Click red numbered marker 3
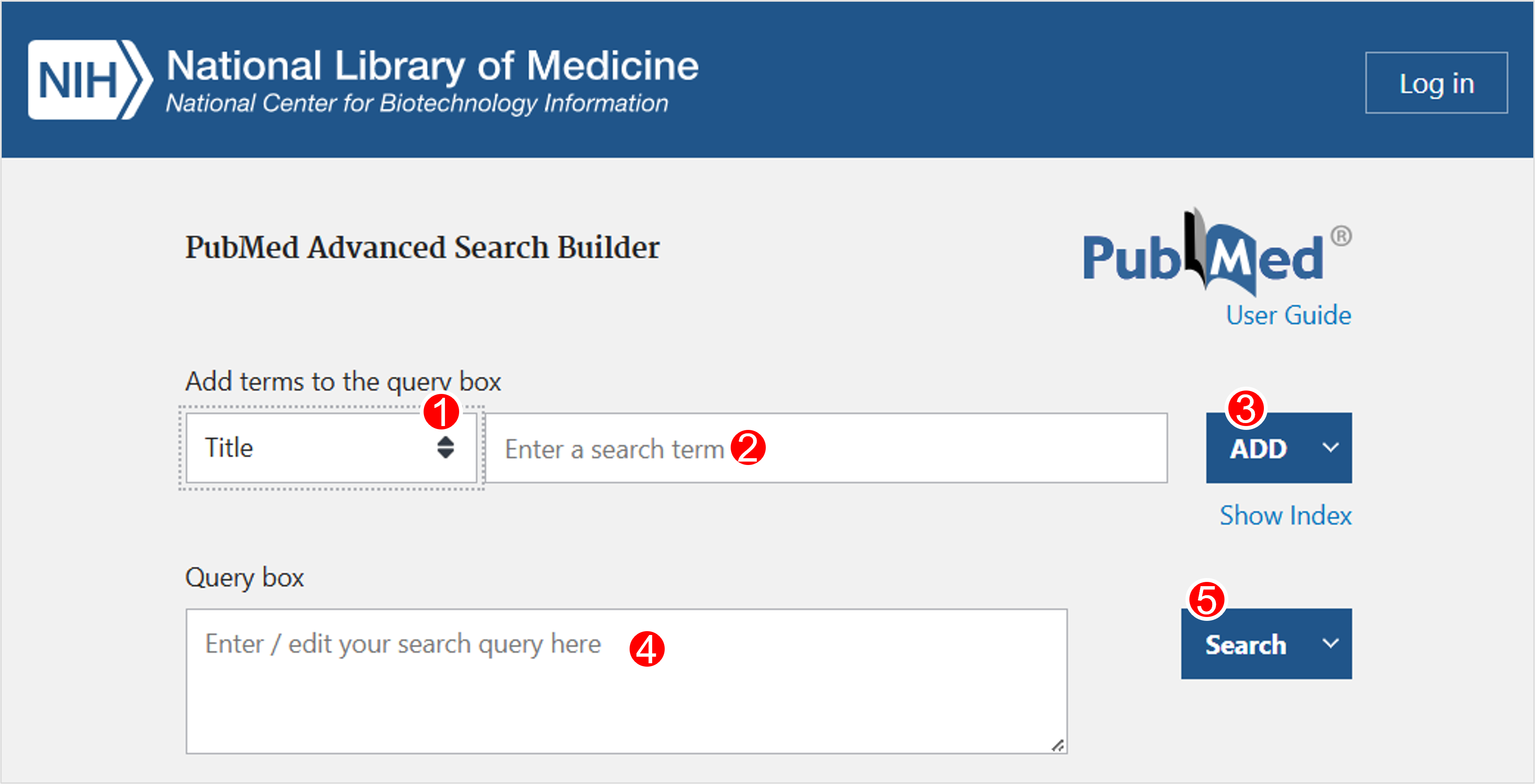This screenshot has height=784, width=1535. [1245, 409]
